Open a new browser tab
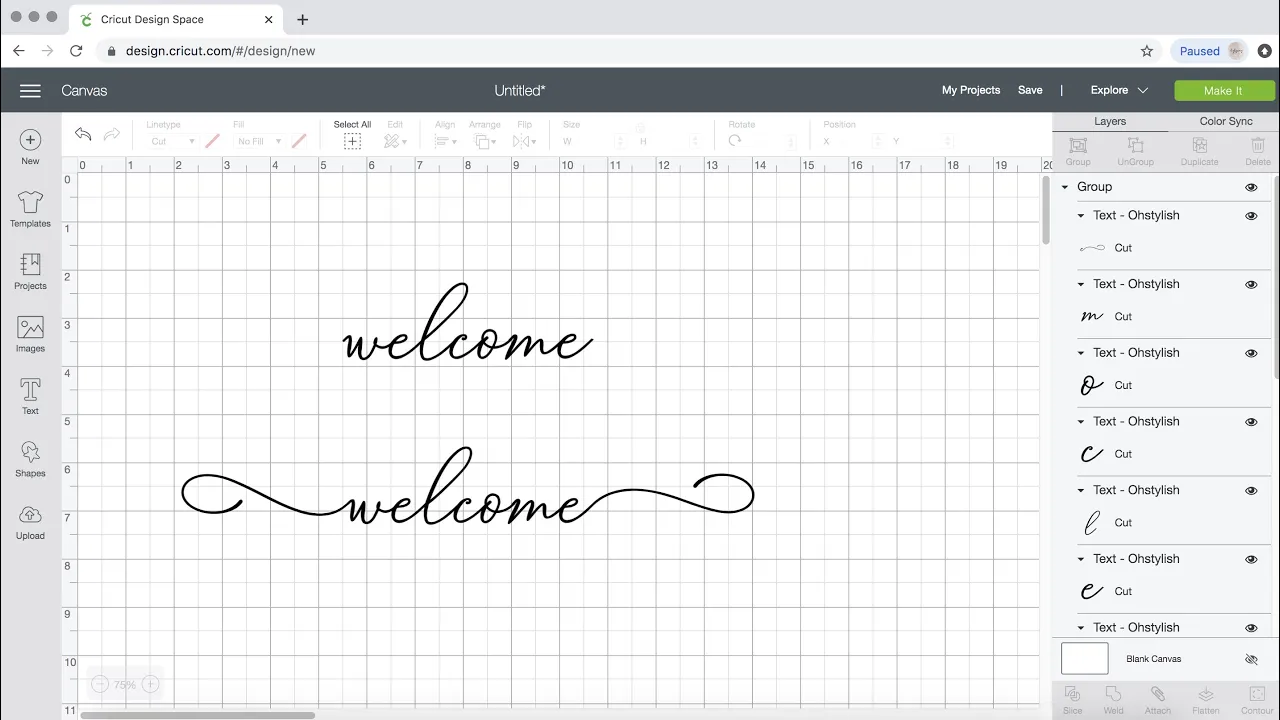 tap(303, 19)
